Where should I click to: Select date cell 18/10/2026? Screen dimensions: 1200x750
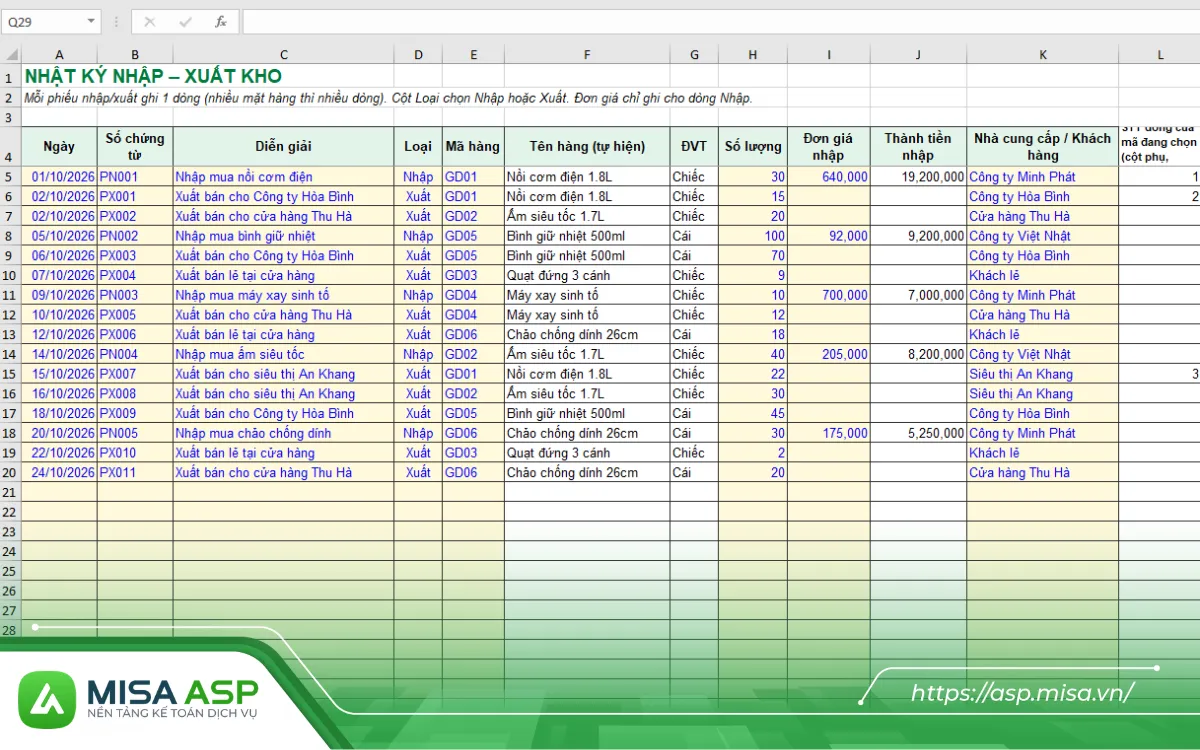59,413
